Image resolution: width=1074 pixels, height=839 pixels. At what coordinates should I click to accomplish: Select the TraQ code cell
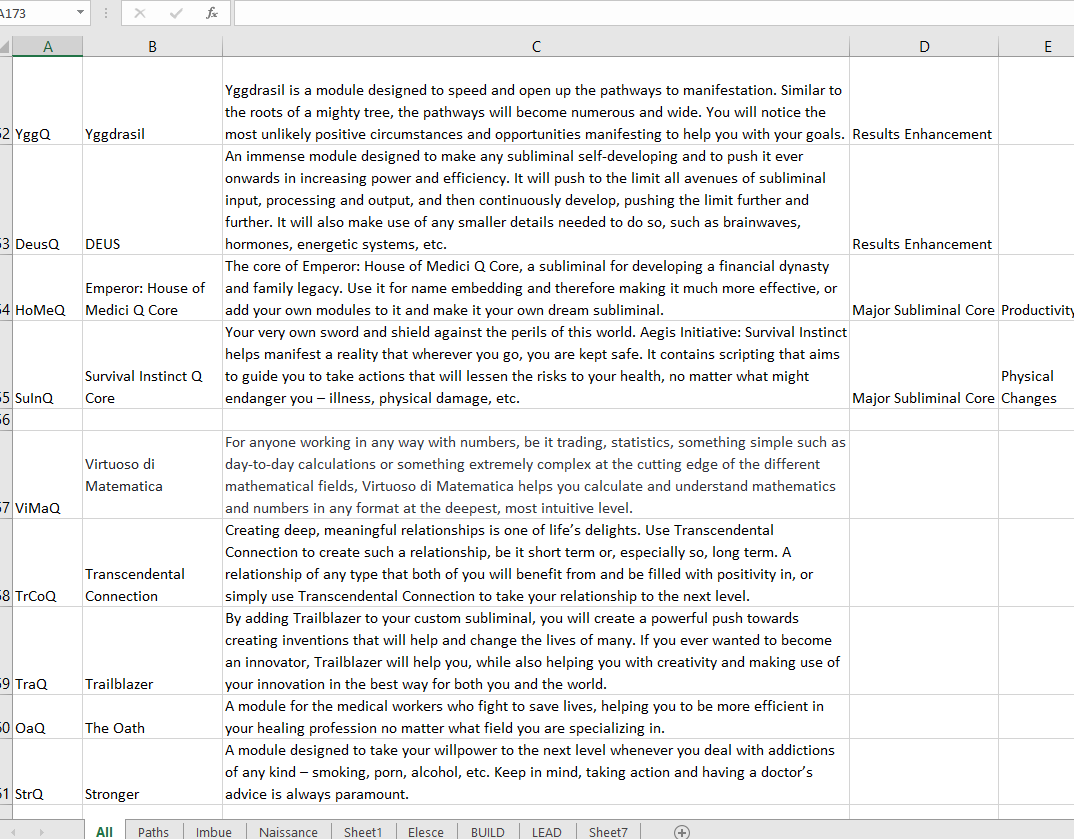coord(47,651)
